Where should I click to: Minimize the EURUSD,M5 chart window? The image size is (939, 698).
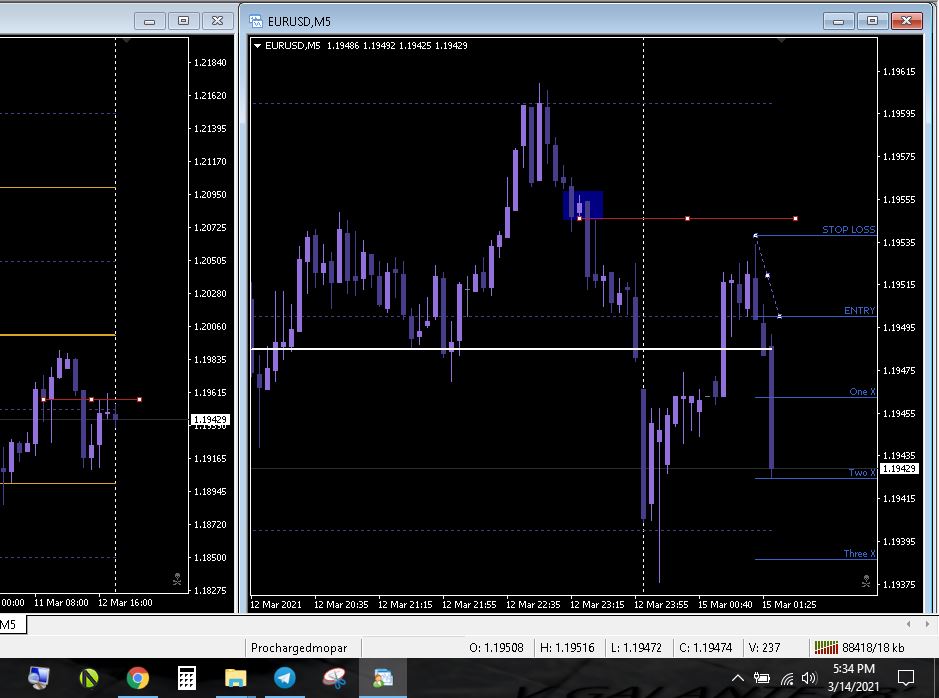pos(838,22)
